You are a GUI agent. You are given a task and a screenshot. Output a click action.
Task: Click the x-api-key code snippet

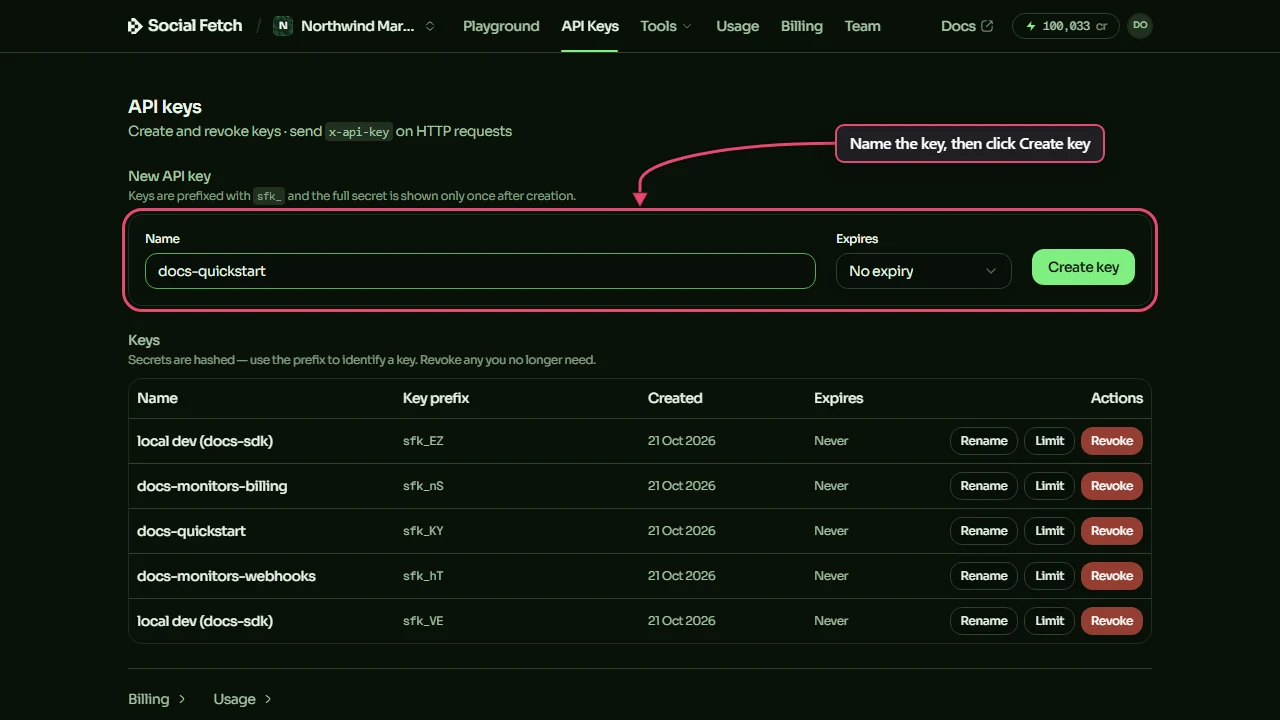[359, 132]
